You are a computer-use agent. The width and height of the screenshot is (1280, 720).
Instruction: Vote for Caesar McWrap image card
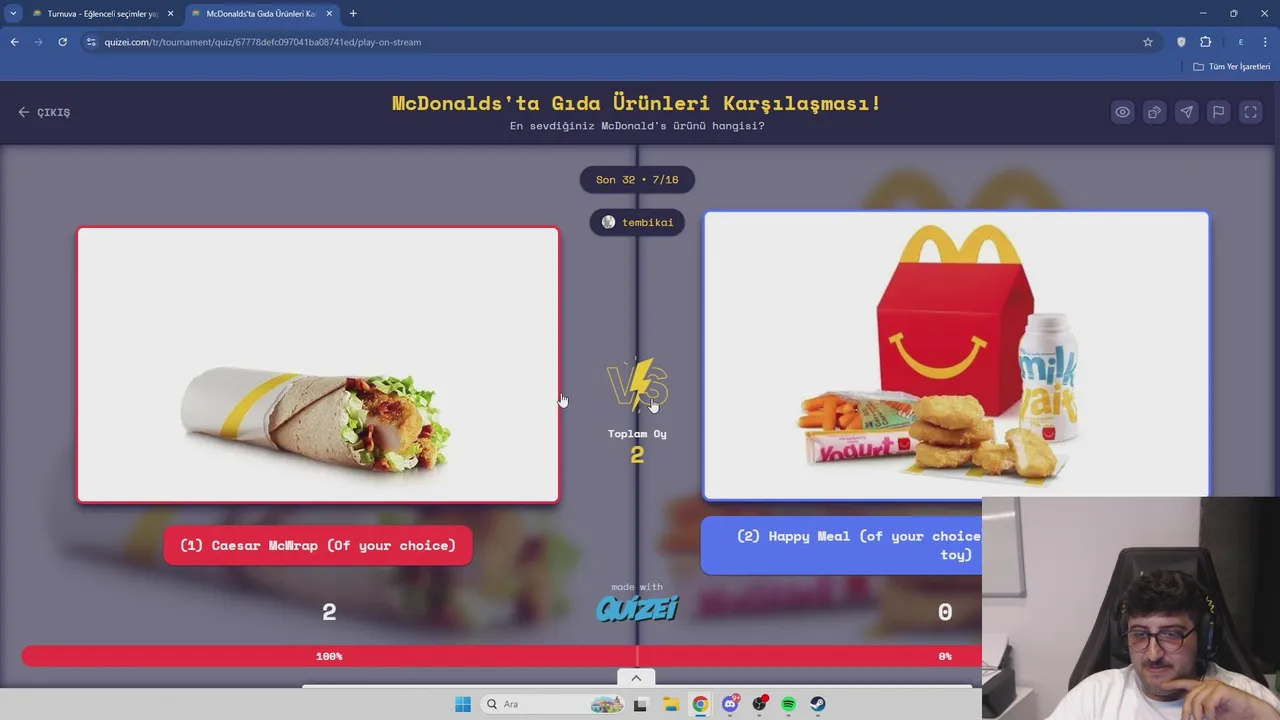(x=318, y=365)
